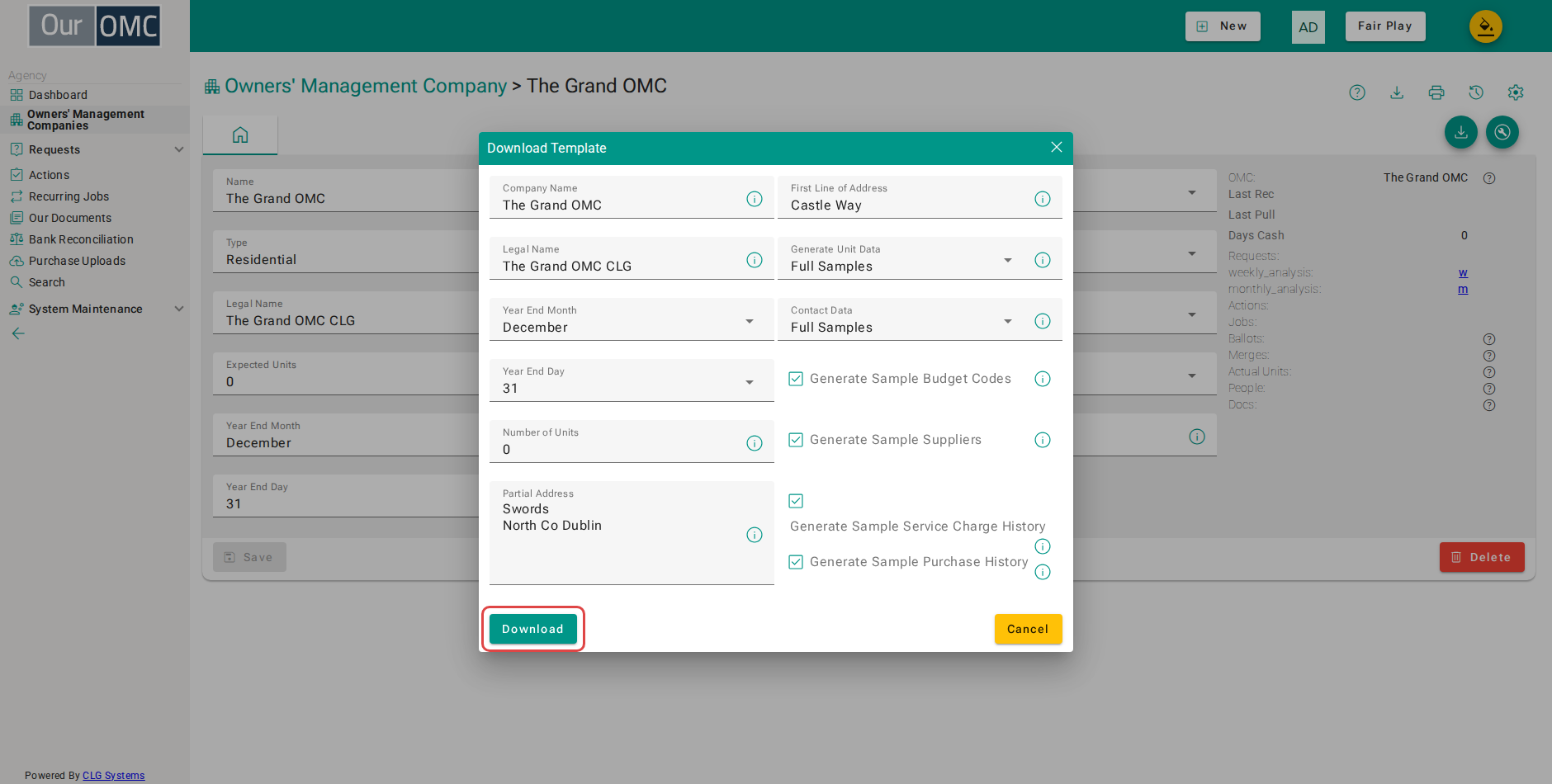Click the back arrow in sidebar
This screenshot has height=784, width=1552.
point(18,333)
